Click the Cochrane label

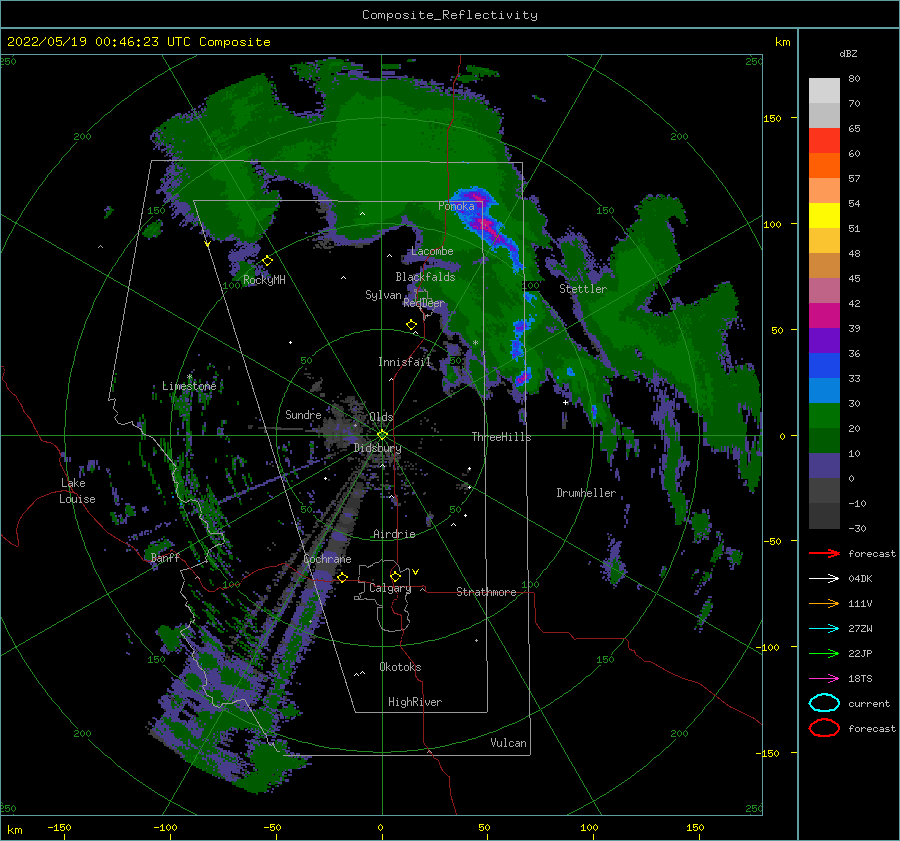point(327,559)
